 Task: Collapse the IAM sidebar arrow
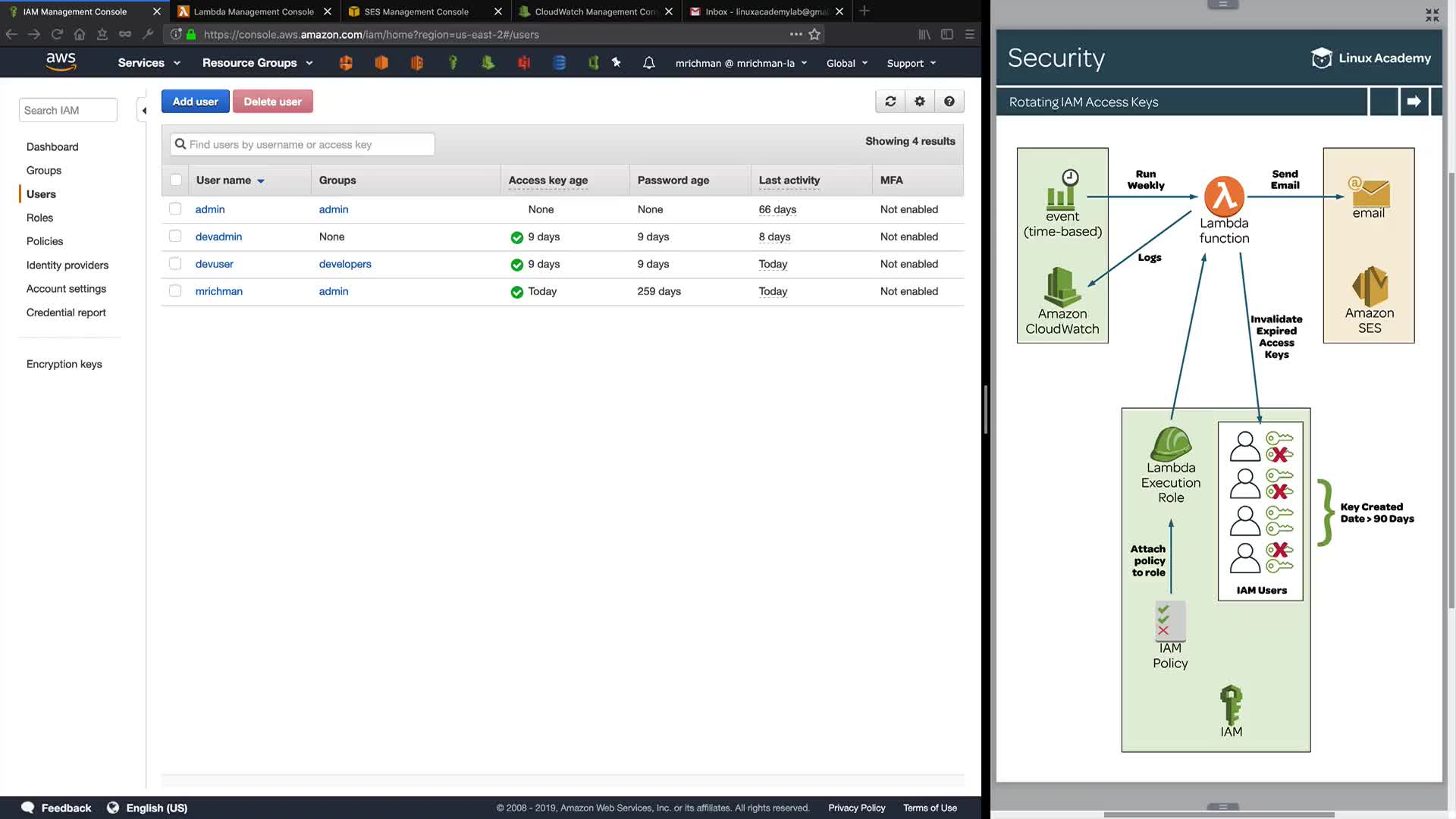point(143,111)
